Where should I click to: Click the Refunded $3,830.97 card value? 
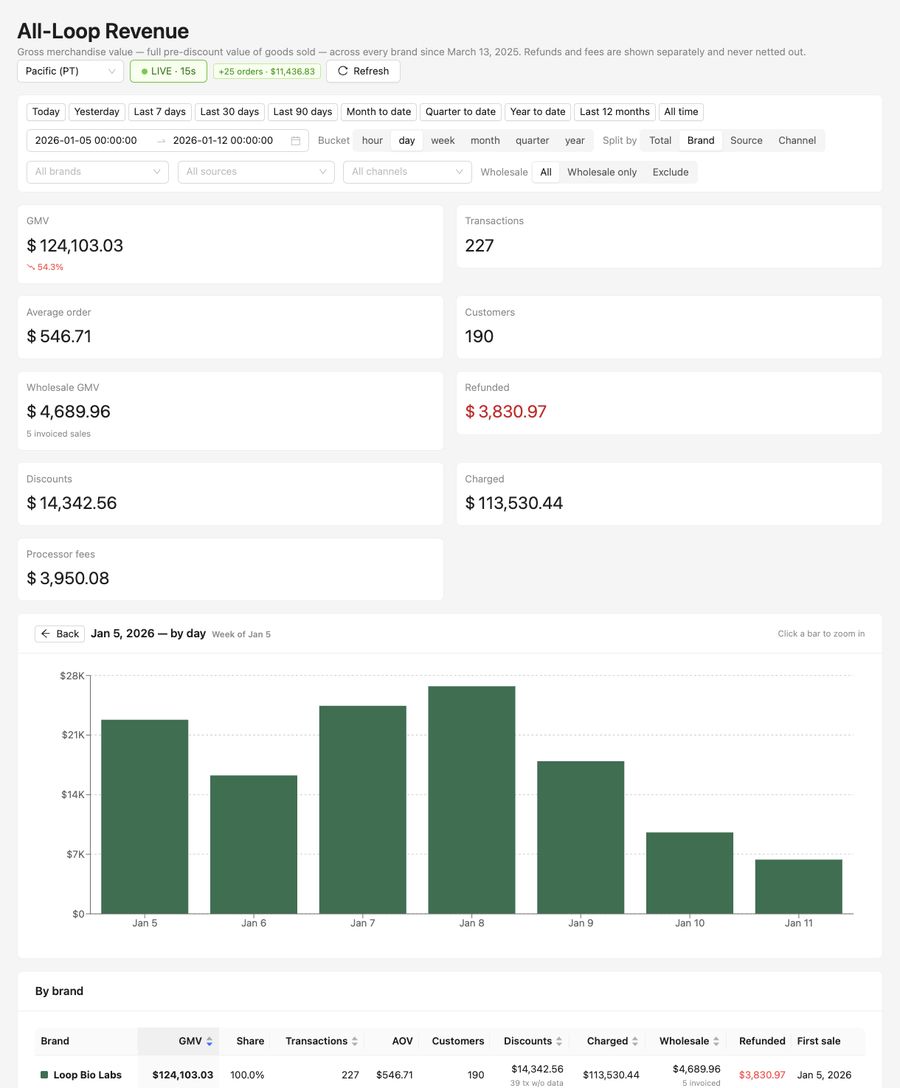506,411
